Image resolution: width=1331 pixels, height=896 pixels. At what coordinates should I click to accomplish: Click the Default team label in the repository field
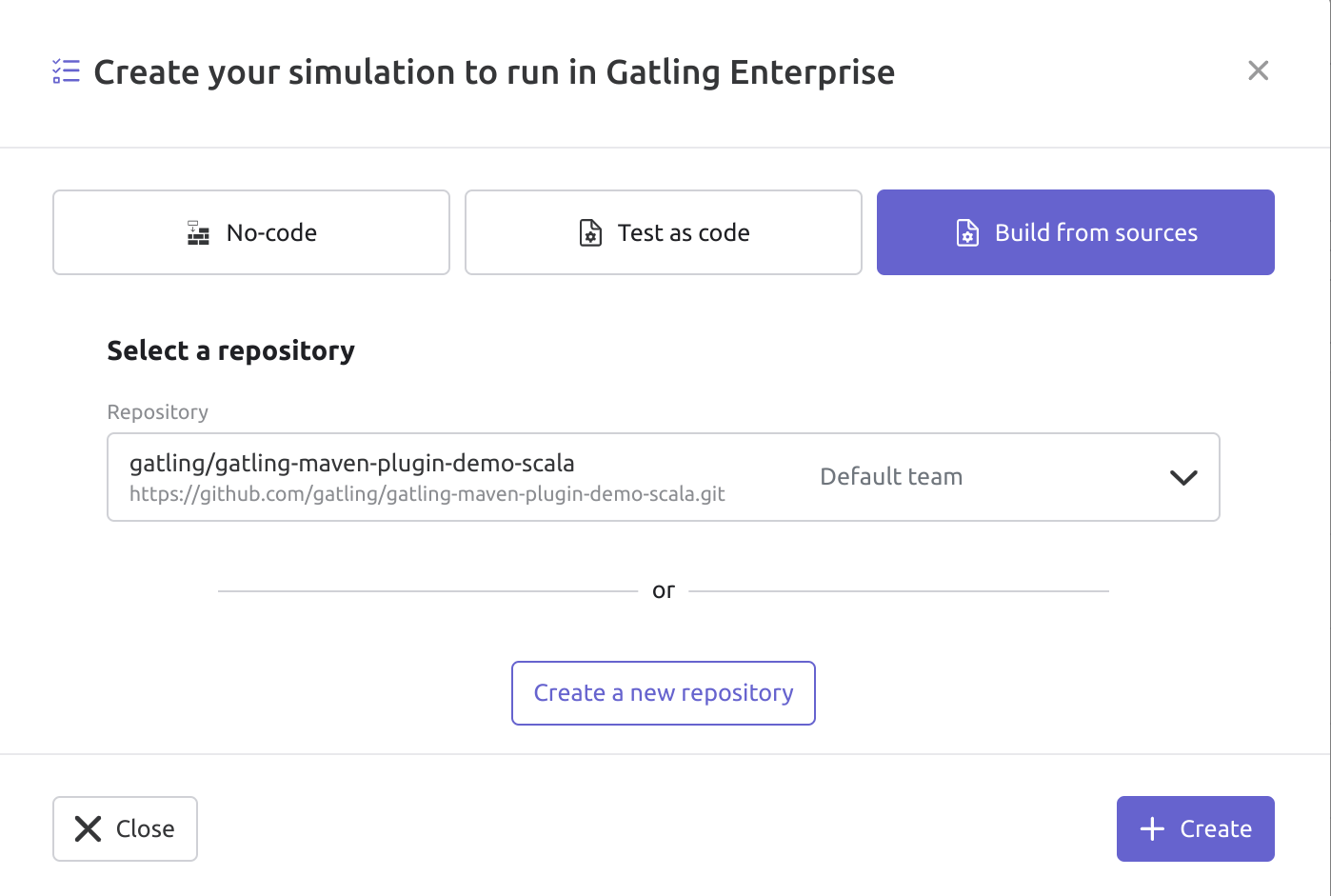[x=891, y=477]
